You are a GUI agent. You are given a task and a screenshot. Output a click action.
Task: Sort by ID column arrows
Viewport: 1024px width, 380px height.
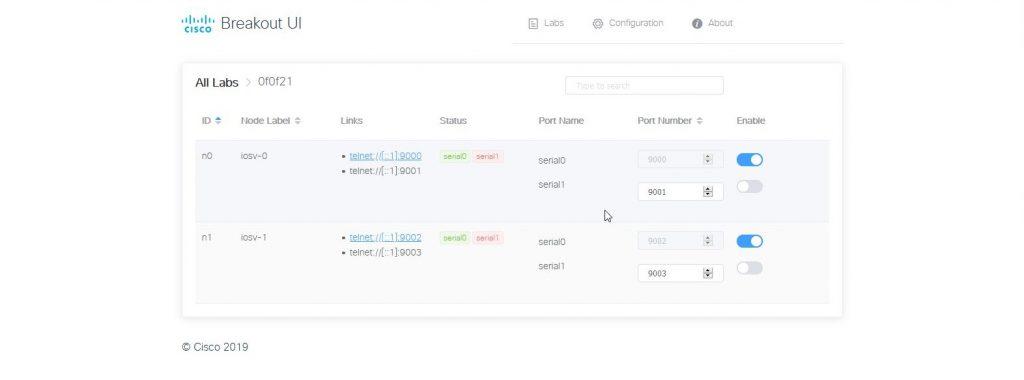(218, 121)
